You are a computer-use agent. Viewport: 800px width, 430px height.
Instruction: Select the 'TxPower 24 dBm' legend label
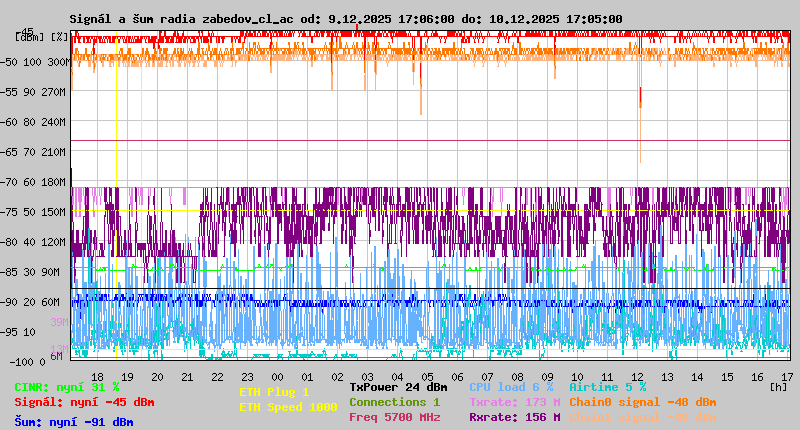tap(398, 387)
